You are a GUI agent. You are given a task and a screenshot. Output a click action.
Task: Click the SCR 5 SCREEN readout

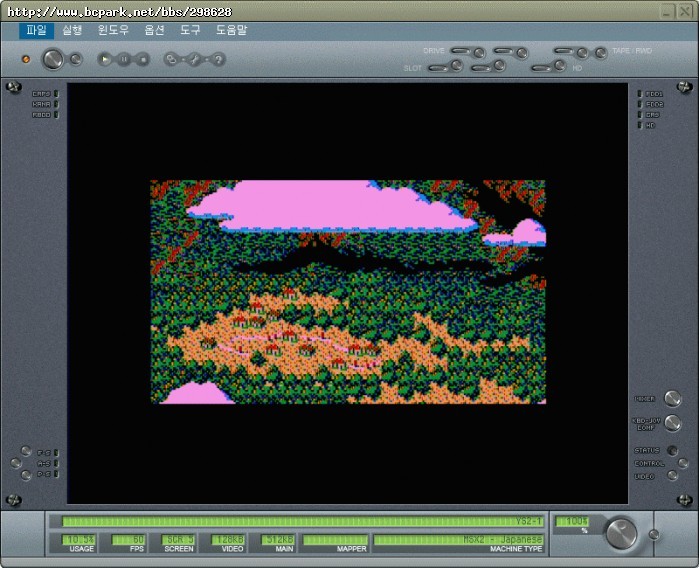tap(178, 539)
